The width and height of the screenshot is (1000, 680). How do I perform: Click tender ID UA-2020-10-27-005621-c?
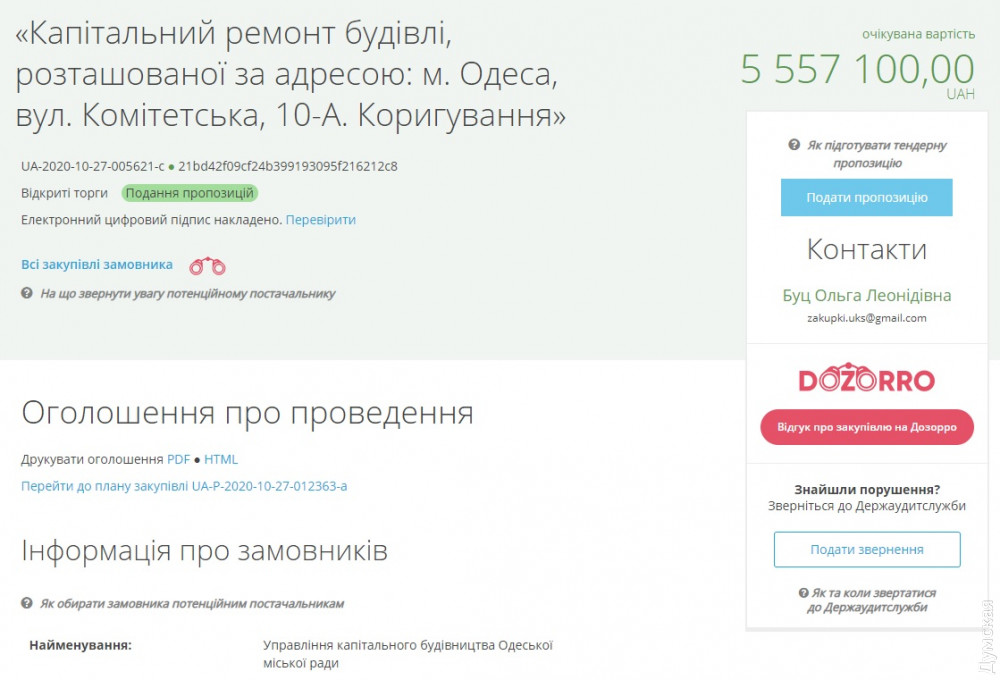(92, 167)
